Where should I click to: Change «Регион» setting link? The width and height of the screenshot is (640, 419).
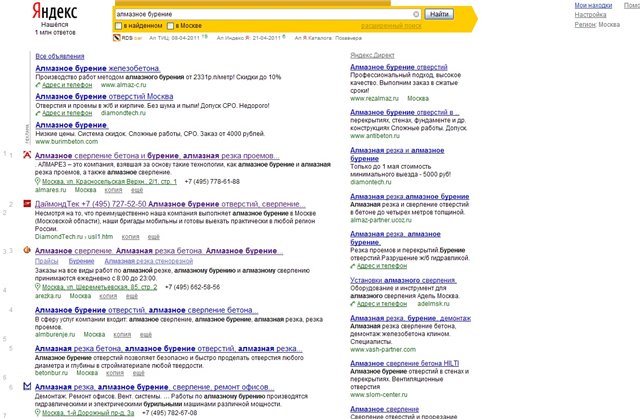584,24
